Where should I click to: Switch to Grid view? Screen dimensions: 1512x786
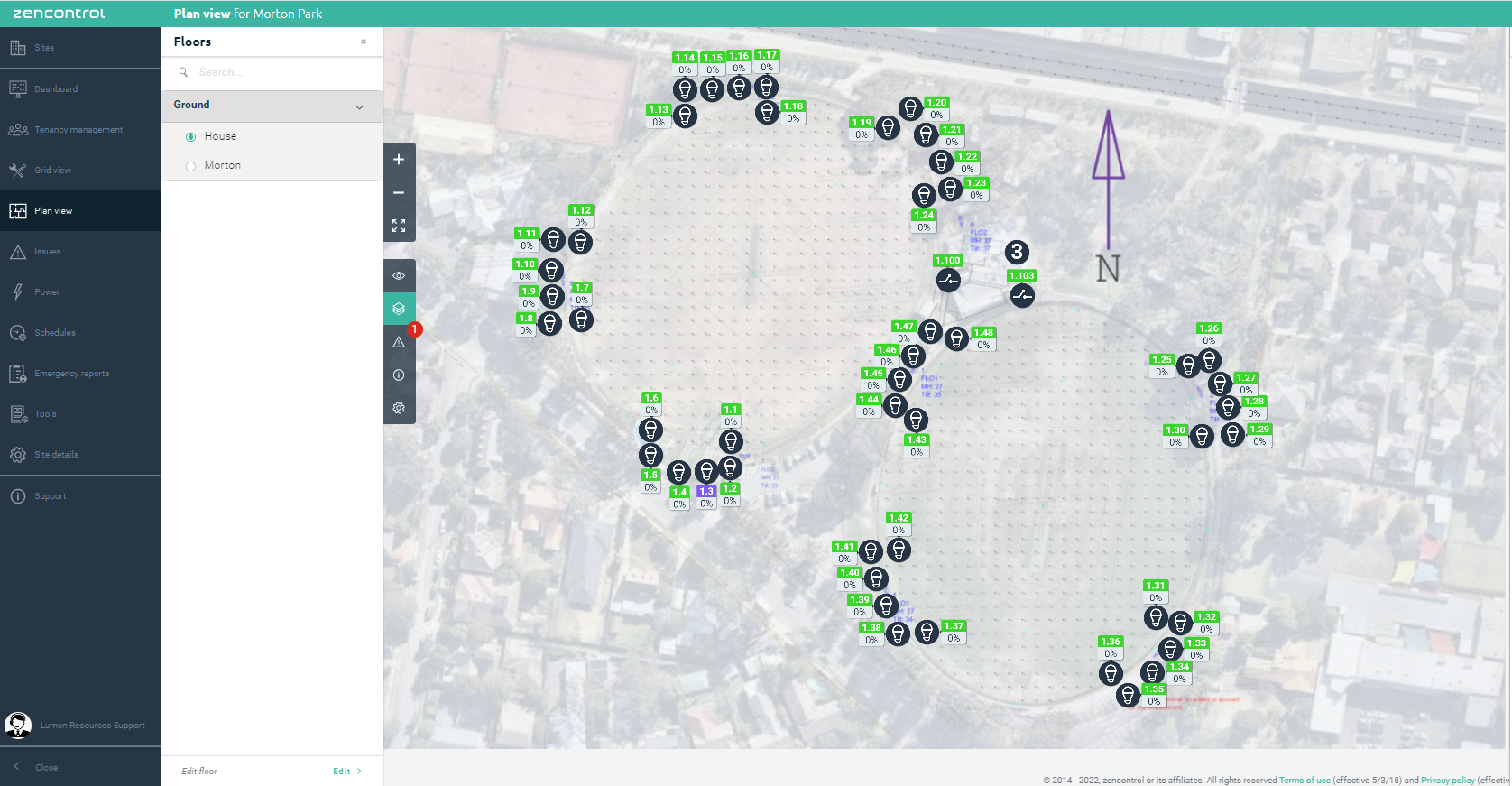(80, 170)
